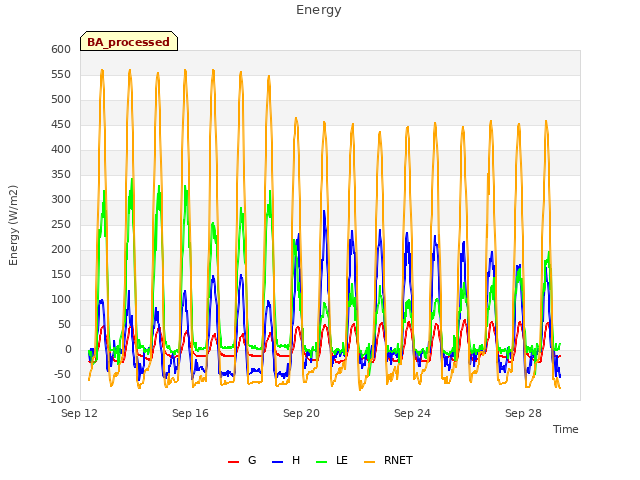The width and height of the screenshot is (640, 480).
Task: Click the Energy (W/m2) y-axis label
Action: (13, 225)
